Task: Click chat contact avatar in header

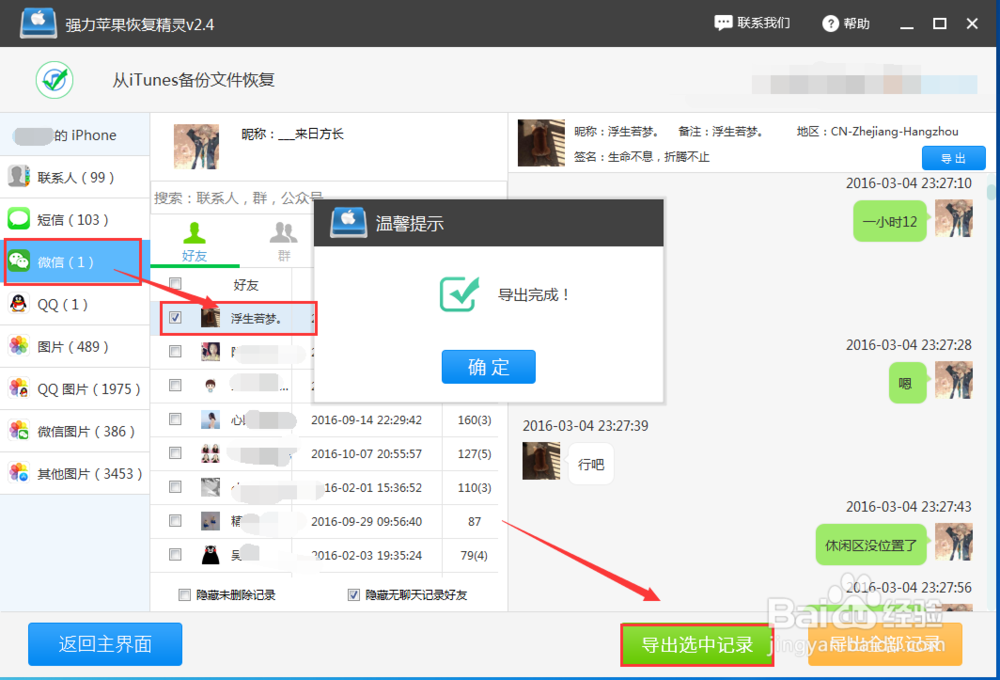Action: pos(541,142)
